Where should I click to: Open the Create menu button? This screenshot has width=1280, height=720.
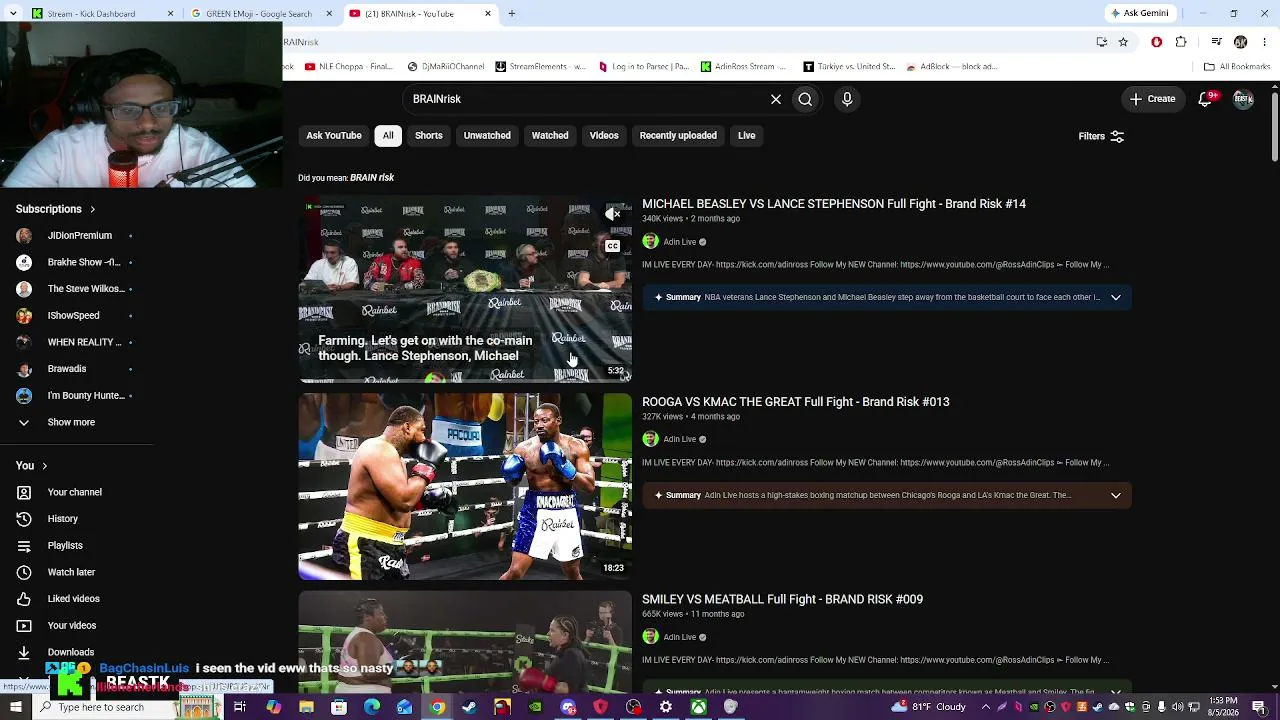click(1152, 99)
